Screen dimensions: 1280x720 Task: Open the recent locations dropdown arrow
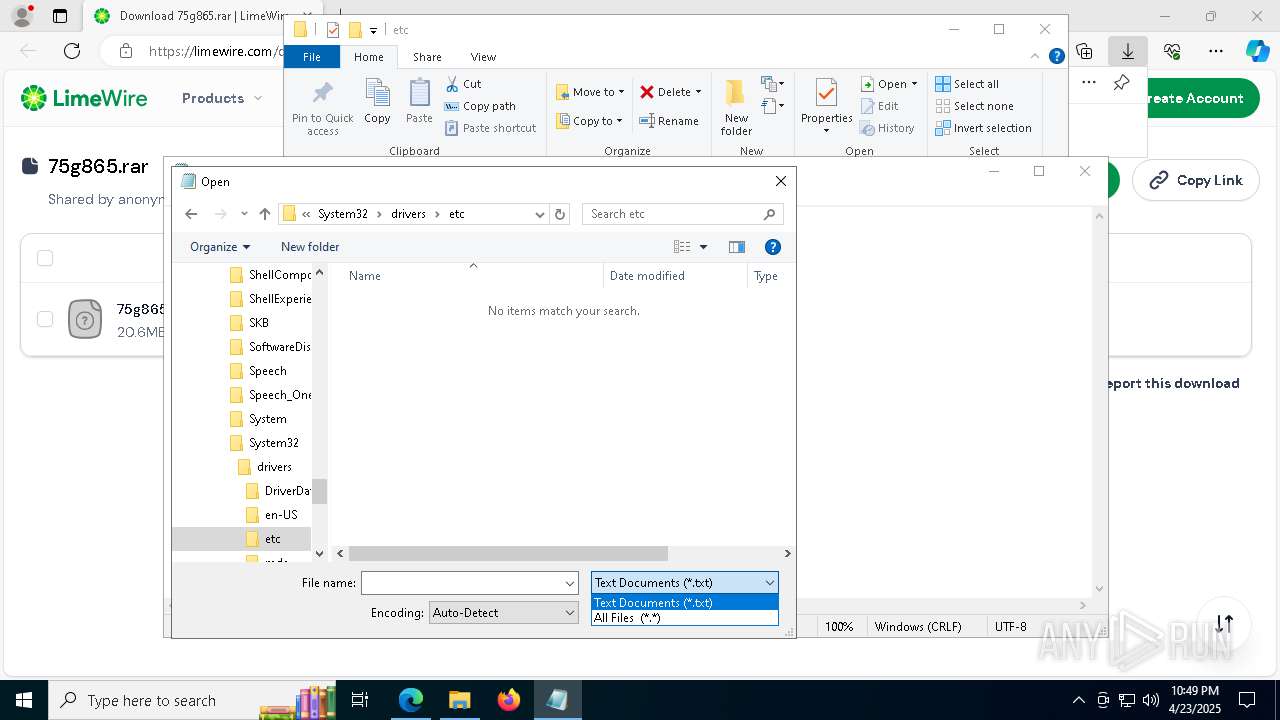(x=244, y=214)
